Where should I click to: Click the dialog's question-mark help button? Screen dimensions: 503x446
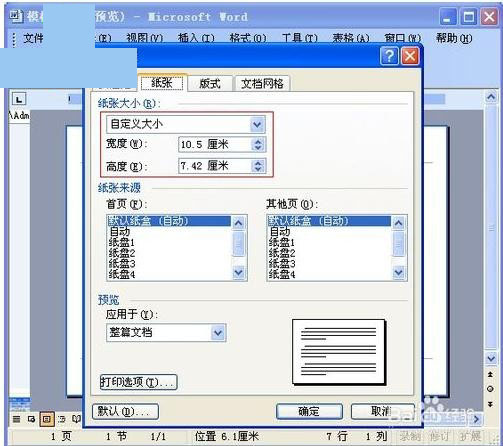click(389, 56)
